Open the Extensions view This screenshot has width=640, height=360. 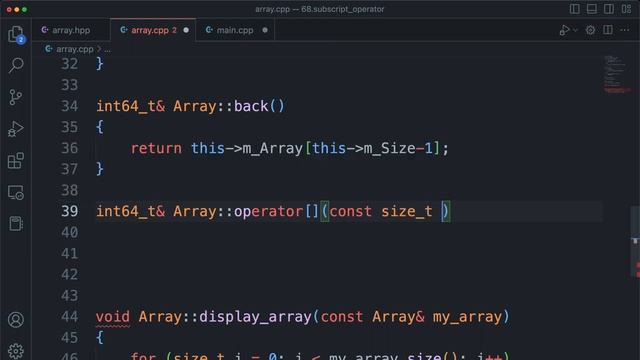(16, 160)
